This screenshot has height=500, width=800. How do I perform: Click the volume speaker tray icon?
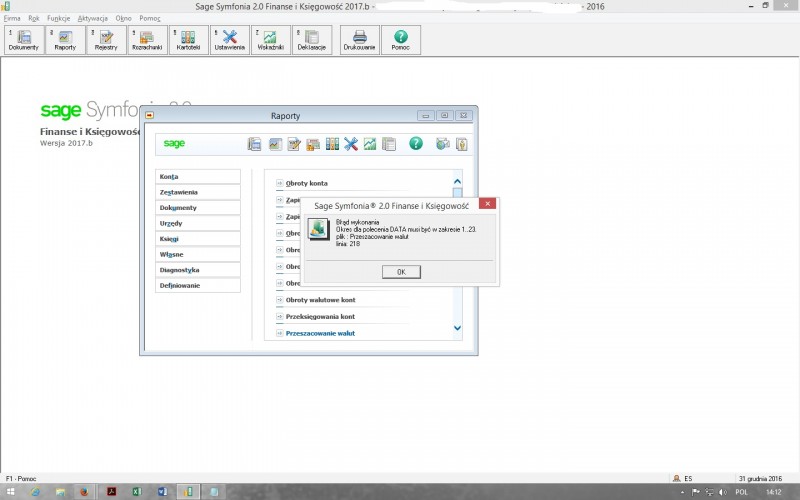coord(722,492)
